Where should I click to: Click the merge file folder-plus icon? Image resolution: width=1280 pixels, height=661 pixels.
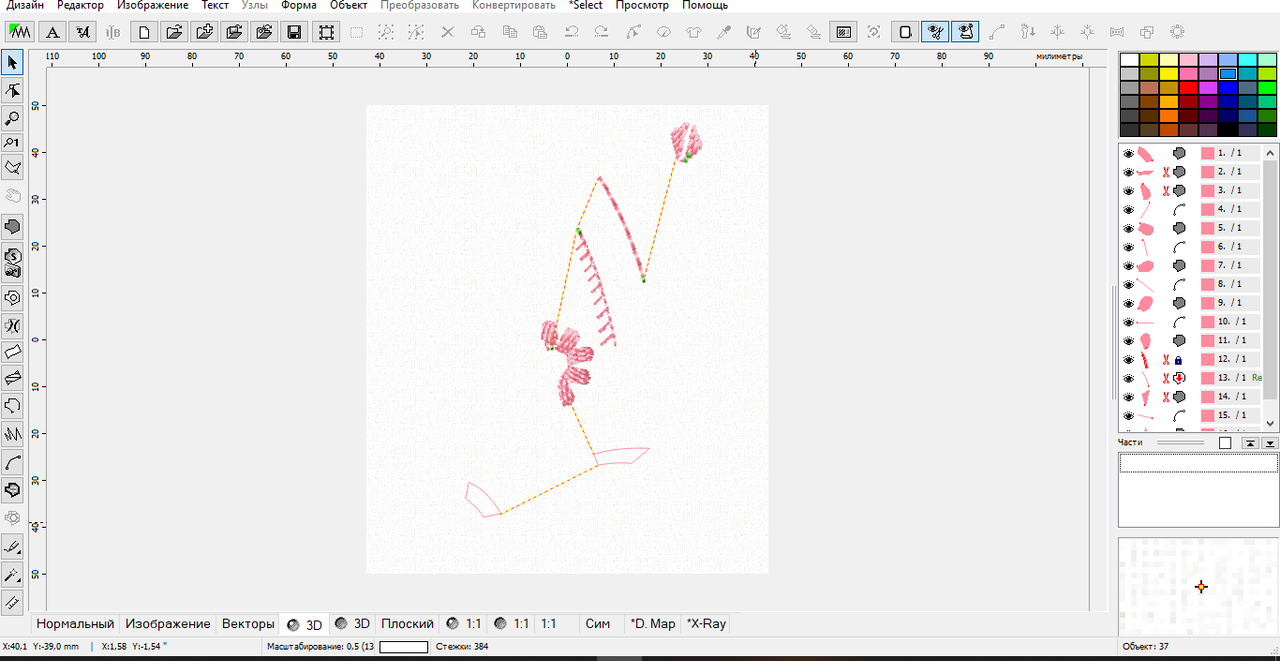pyautogui.click(x=204, y=32)
